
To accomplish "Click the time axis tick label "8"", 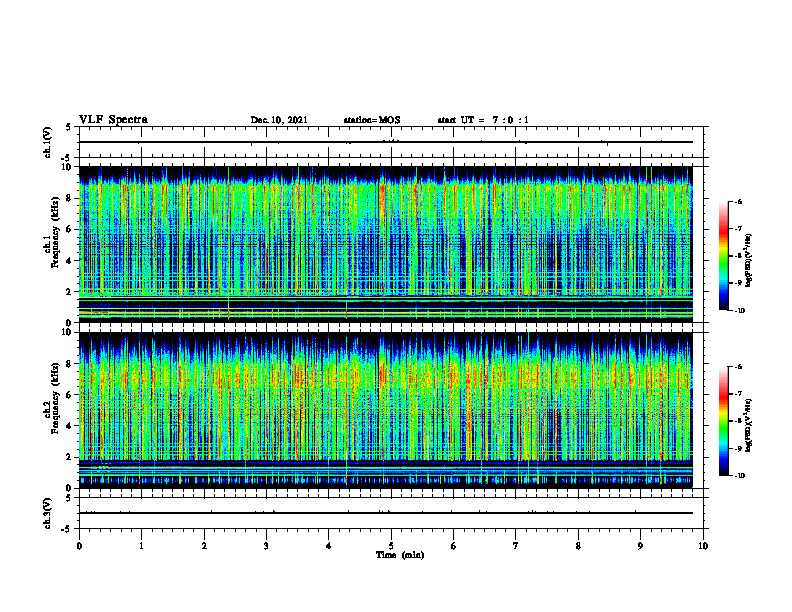I will tap(578, 546).
